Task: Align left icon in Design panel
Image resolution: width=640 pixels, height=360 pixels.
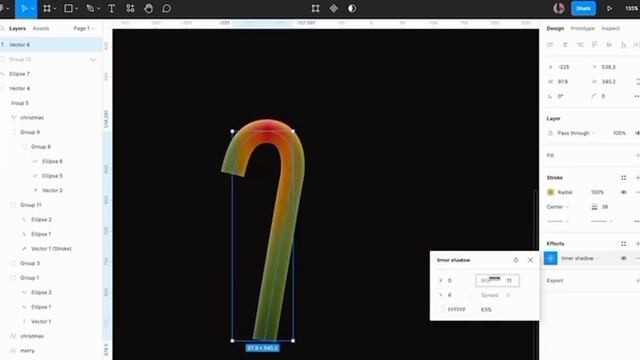Action: 550,45
